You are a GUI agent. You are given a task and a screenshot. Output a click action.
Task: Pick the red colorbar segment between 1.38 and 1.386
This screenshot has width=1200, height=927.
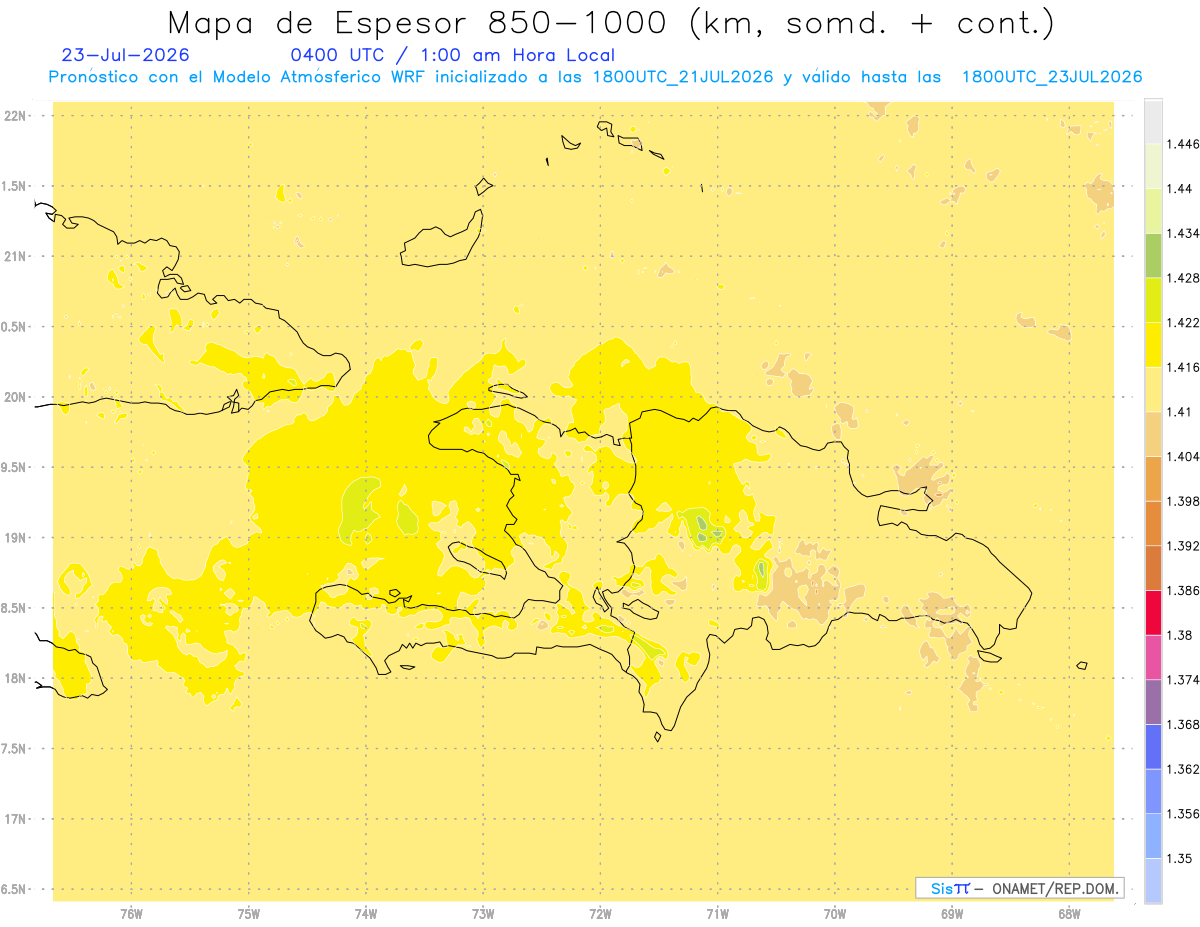pos(1153,613)
